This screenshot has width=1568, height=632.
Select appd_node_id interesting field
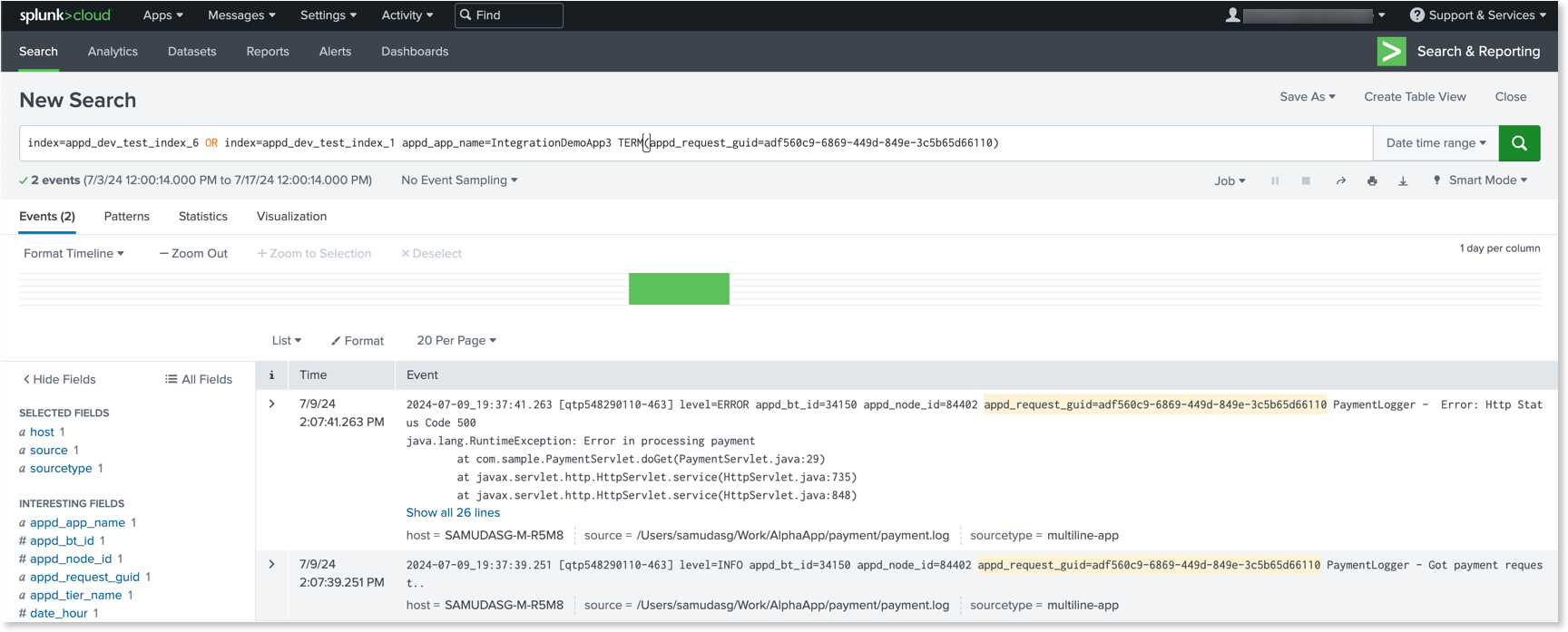click(x=71, y=559)
